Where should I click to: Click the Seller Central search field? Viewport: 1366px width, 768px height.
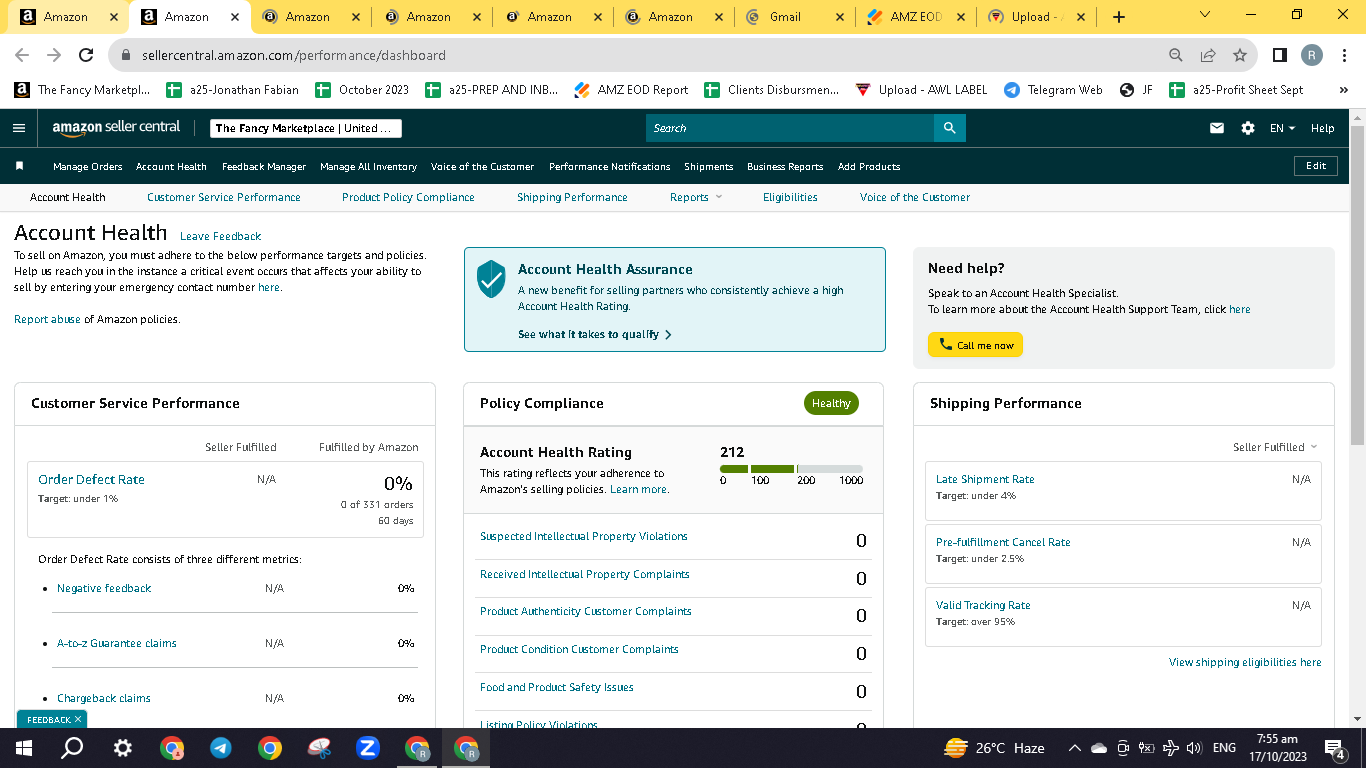790,128
